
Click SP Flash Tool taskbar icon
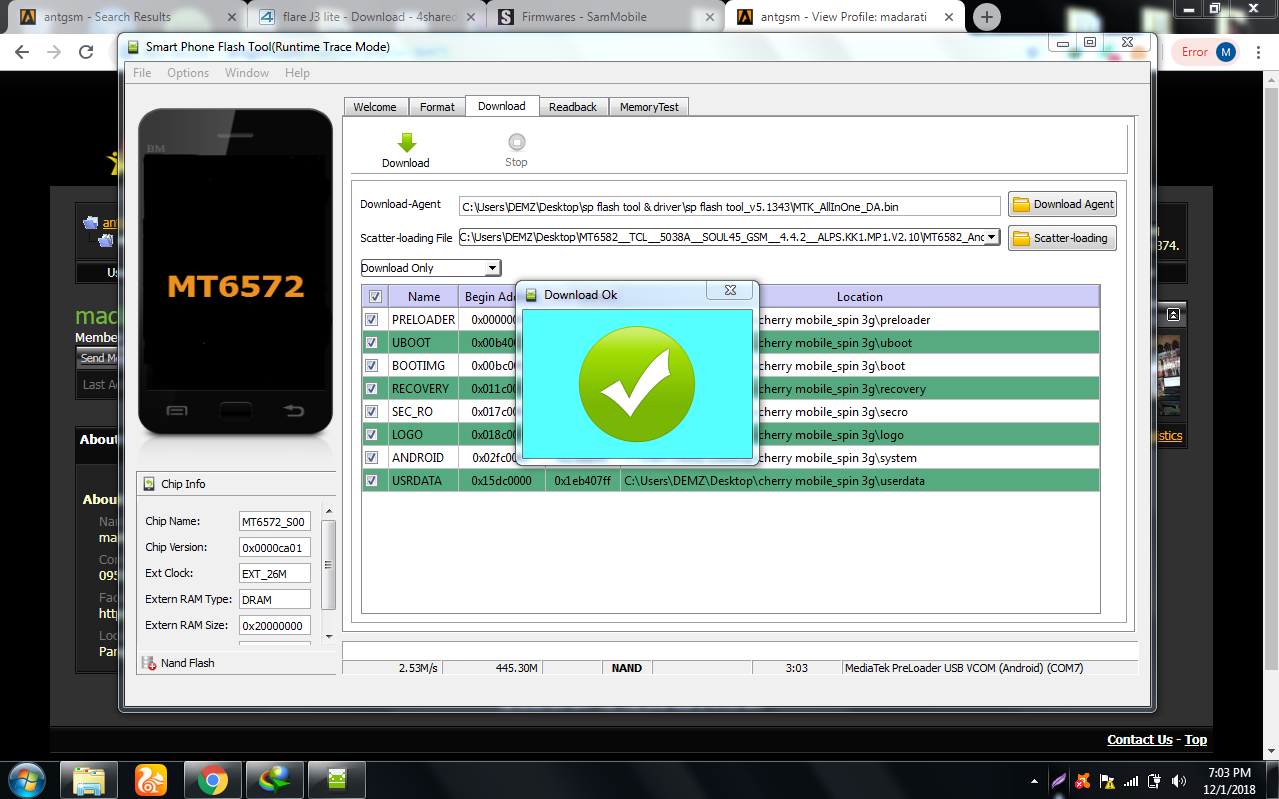pyautogui.click(x=337, y=779)
